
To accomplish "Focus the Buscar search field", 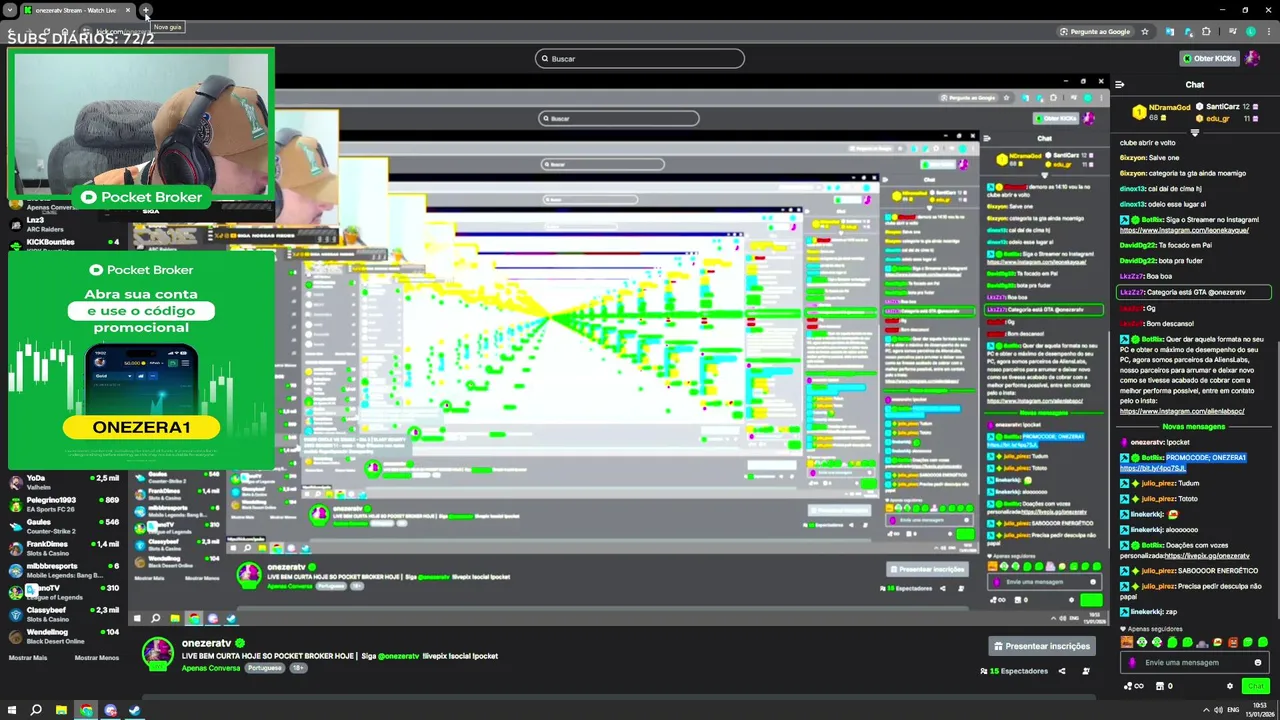I will (640, 58).
